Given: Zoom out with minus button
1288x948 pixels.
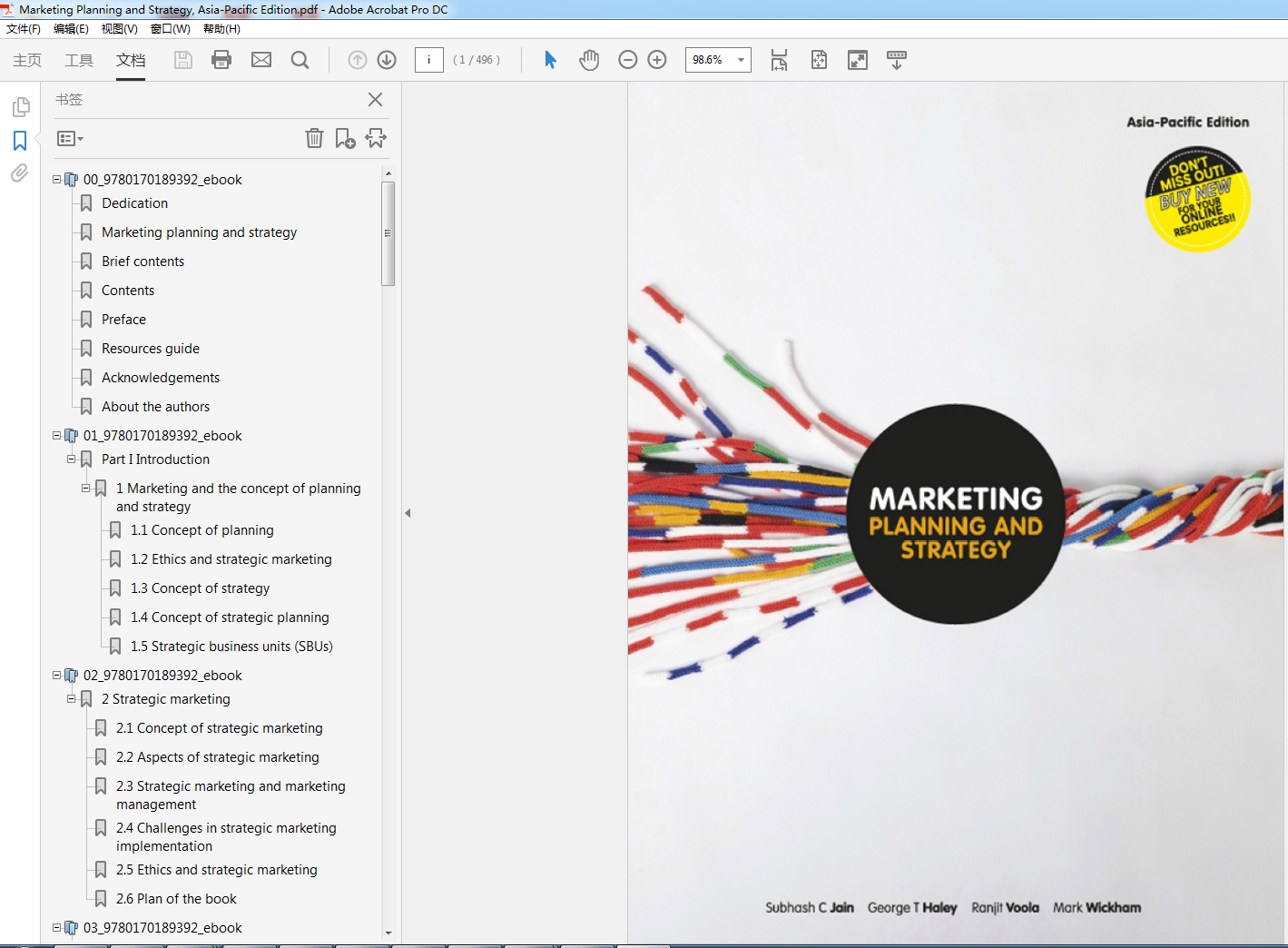Looking at the screenshot, I should 627,60.
